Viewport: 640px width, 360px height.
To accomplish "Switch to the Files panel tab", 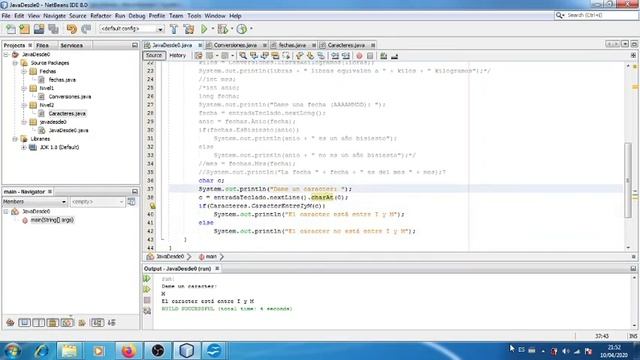I will [42, 45].
